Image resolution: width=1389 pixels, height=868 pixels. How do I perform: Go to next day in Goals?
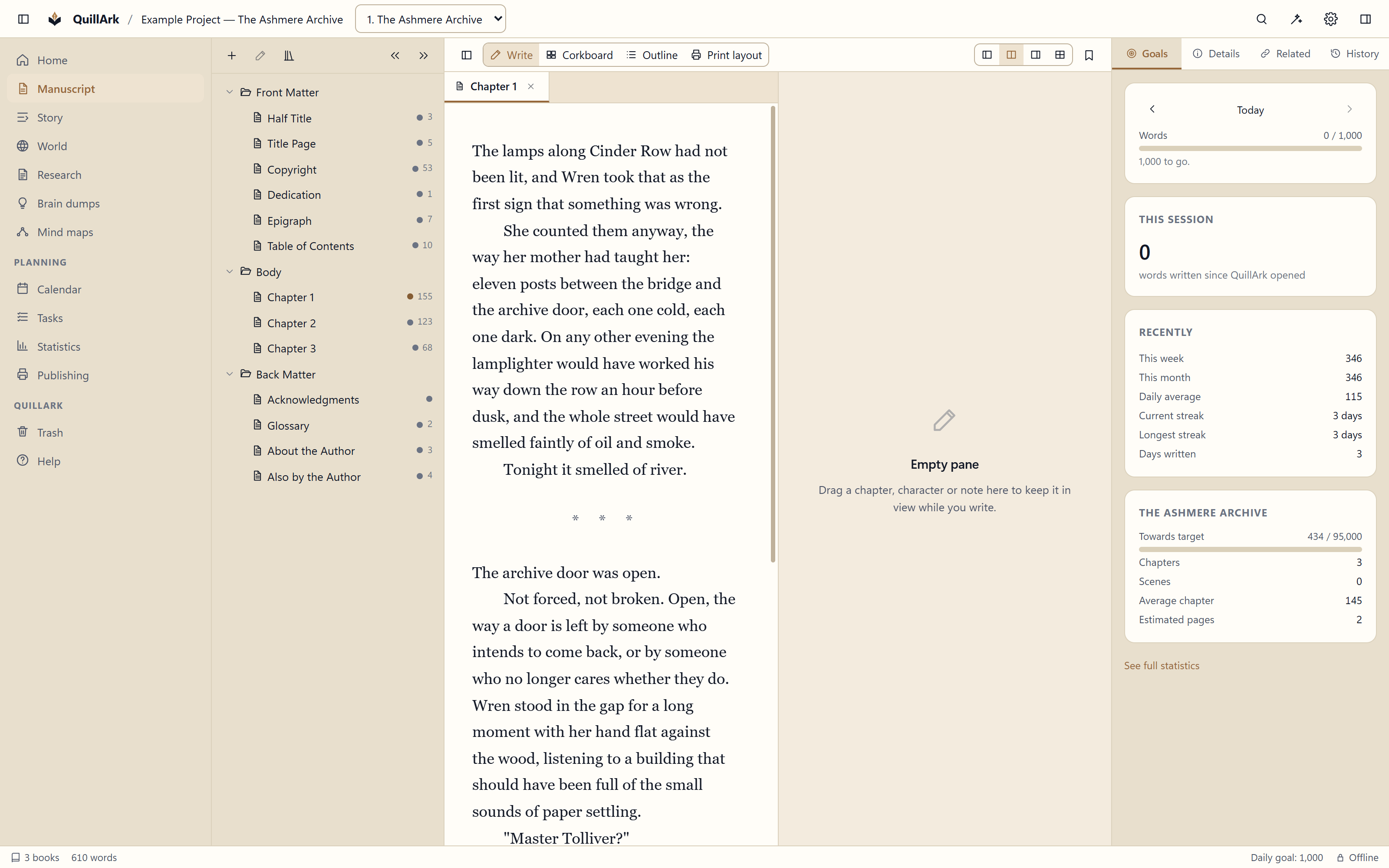pyautogui.click(x=1350, y=109)
